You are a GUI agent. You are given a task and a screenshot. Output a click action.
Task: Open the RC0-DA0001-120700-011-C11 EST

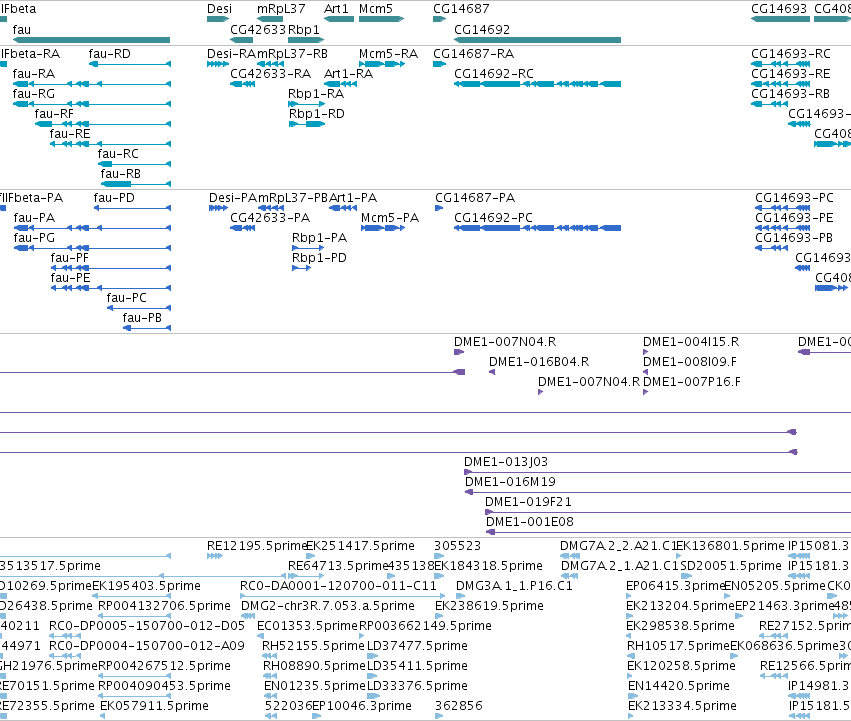point(342,596)
